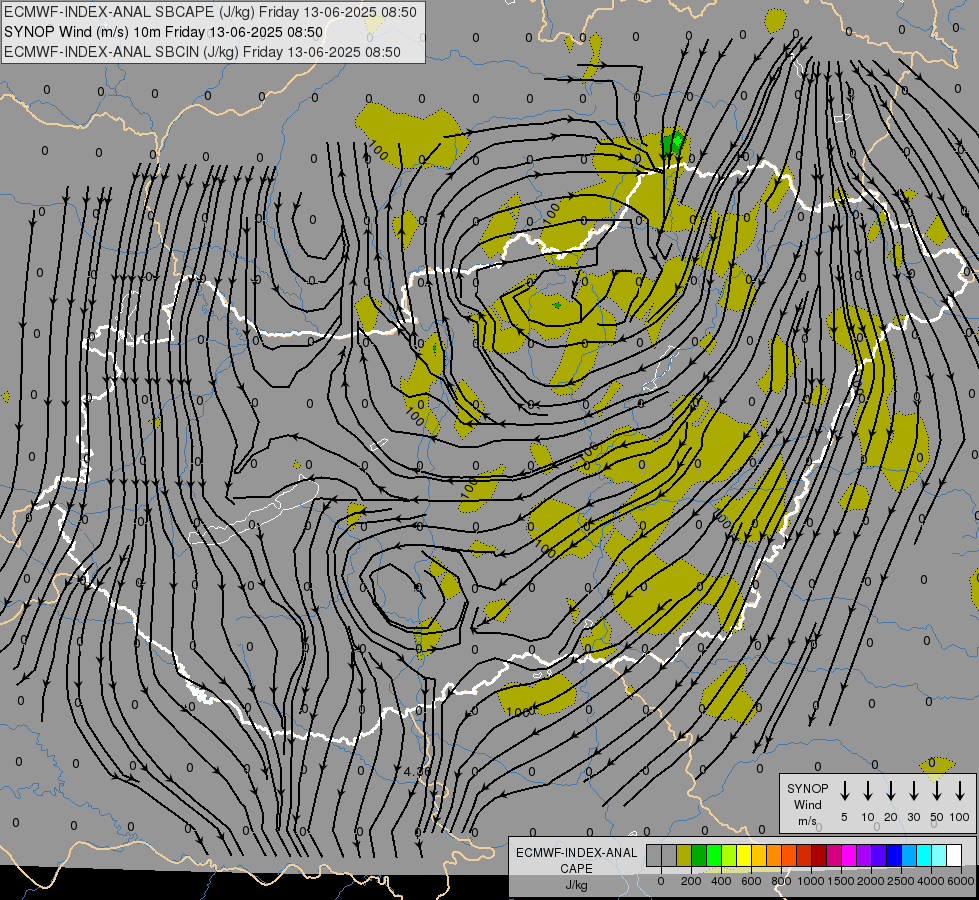Image resolution: width=979 pixels, height=900 pixels.
Task: Click the 20 m/s wind legend arrow
Action: (x=890, y=791)
